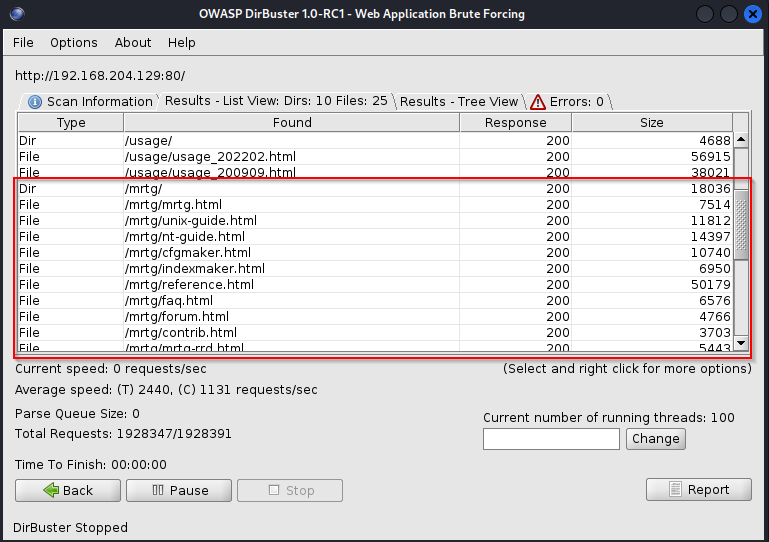Open the Options menu
Image resolution: width=769 pixels, height=542 pixels.
coord(74,43)
